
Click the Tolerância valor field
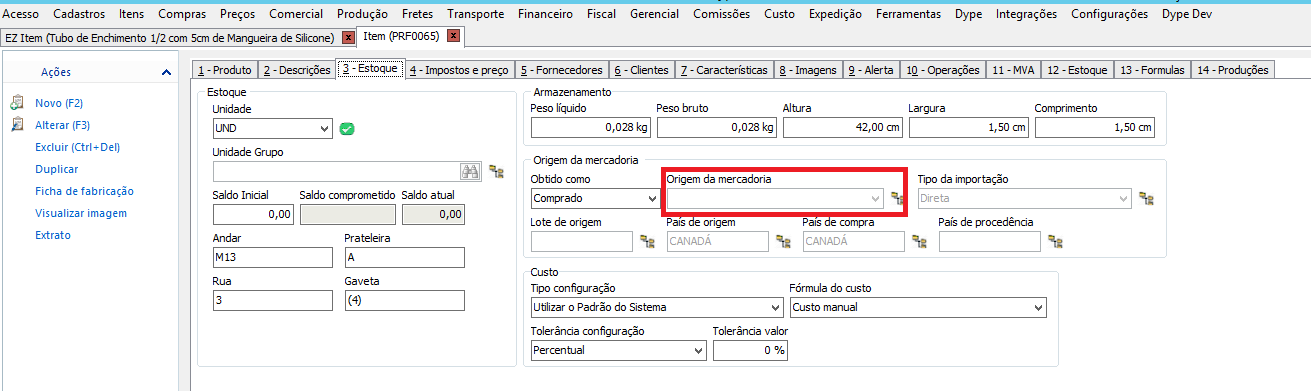[750, 351]
